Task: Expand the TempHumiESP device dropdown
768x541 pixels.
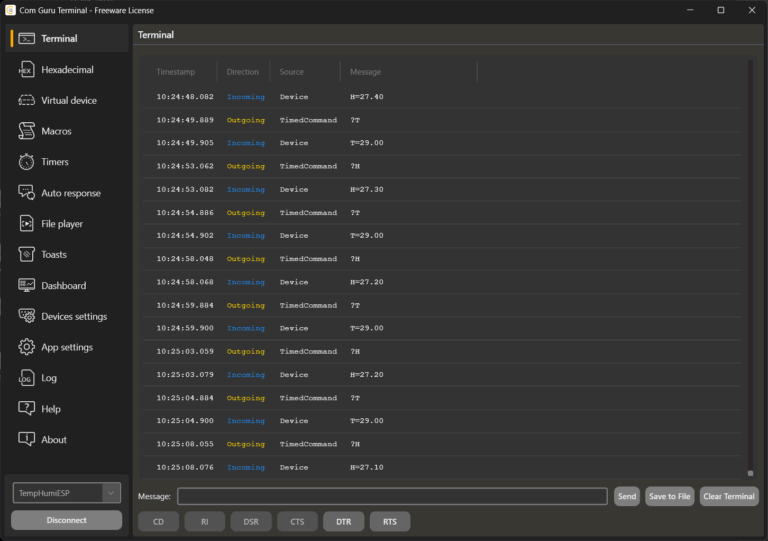Action: click(x=112, y=493)
